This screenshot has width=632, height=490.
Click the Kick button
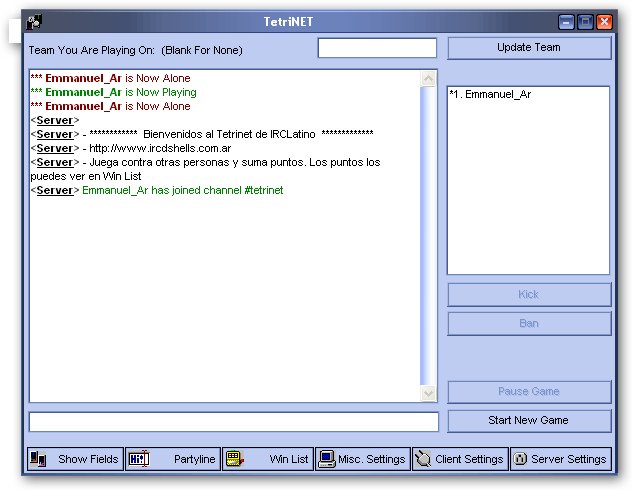click(529, 294)
